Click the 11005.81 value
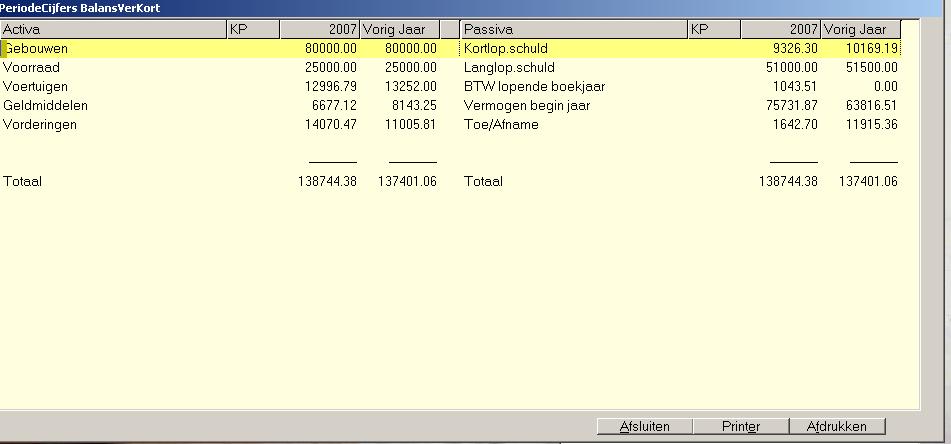The width and height of the screenshot is (951, 444). (x=411, y=124)
